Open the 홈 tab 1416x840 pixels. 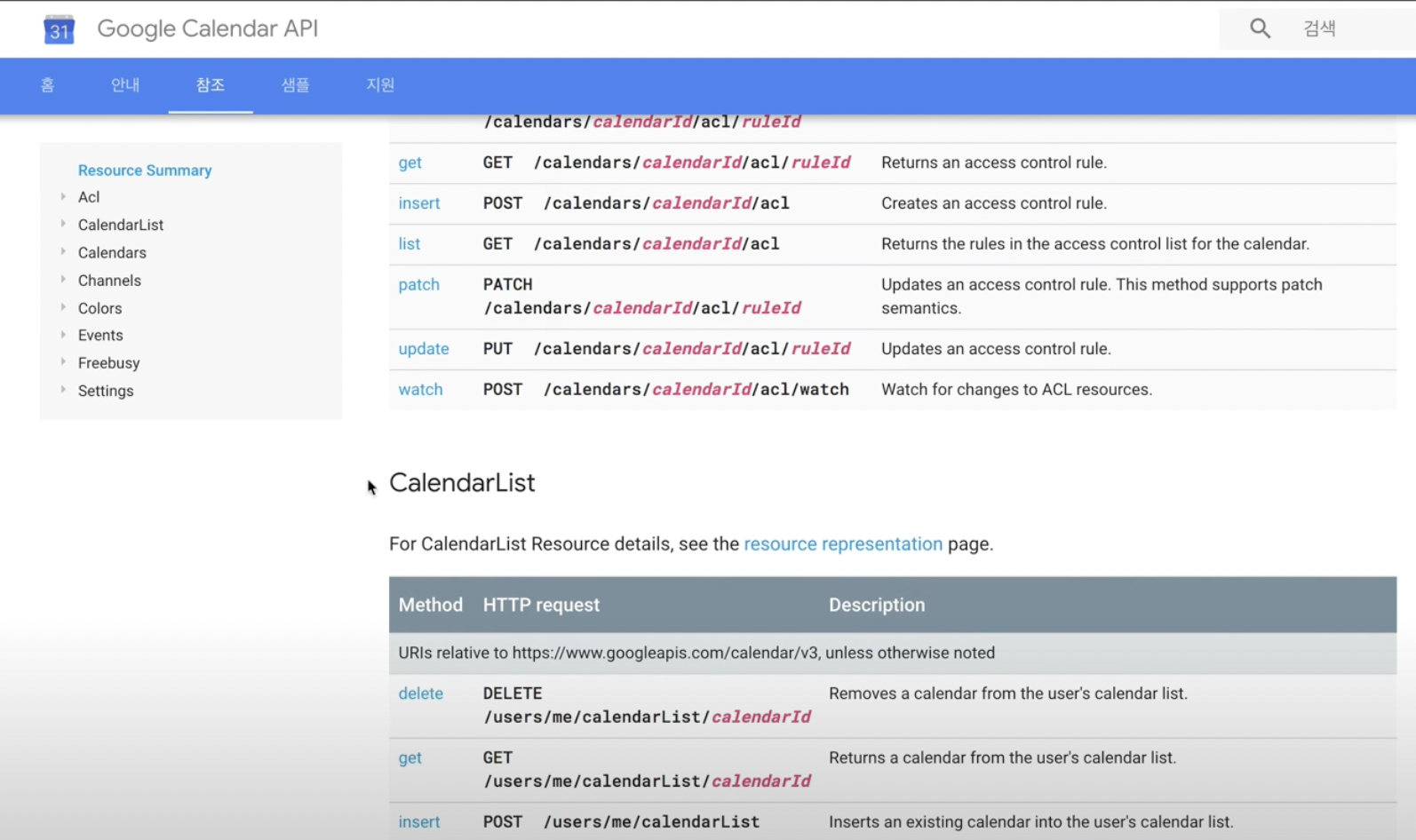(x=47, y=85)
